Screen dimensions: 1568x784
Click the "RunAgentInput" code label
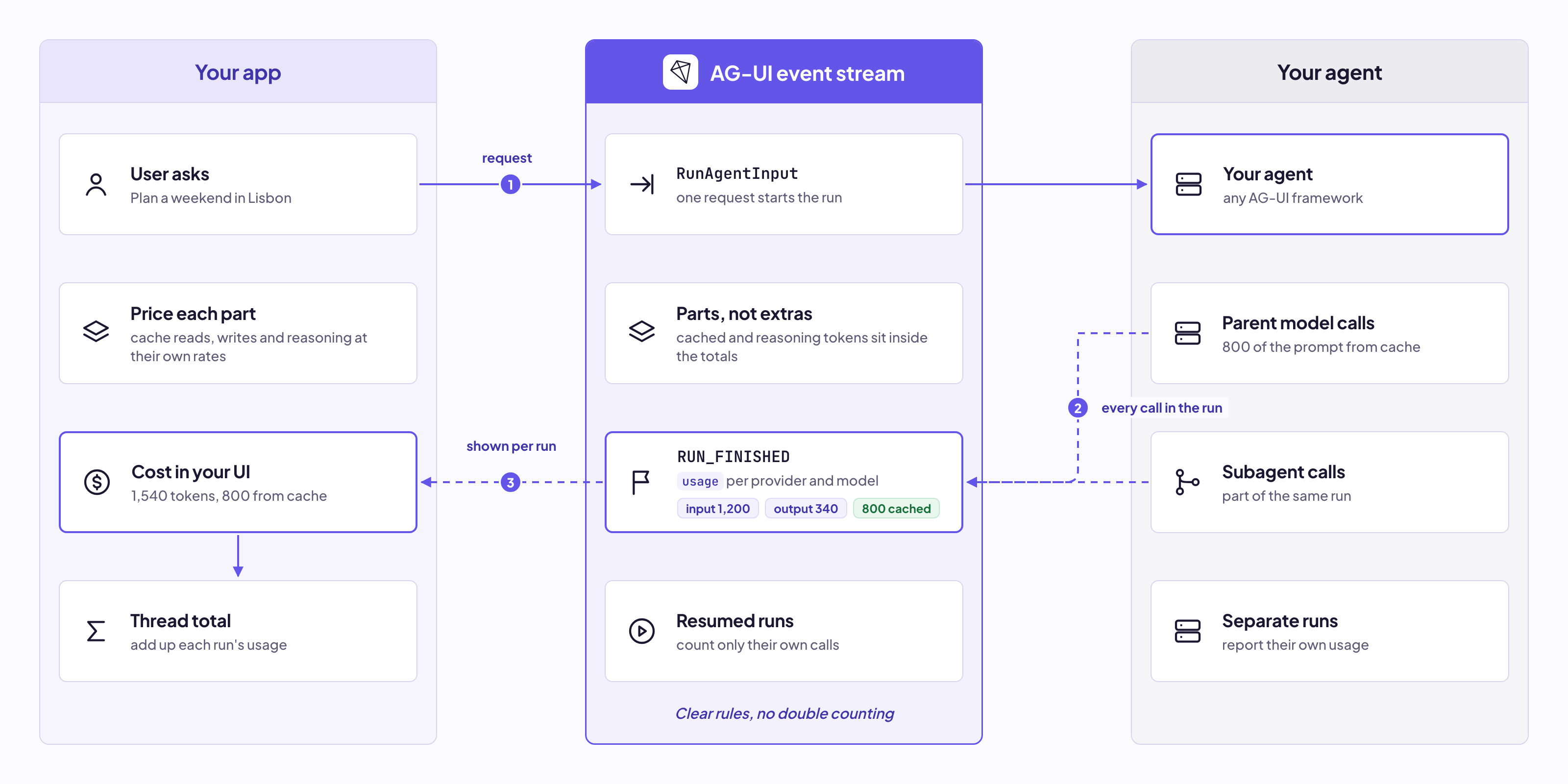point(736,173)
